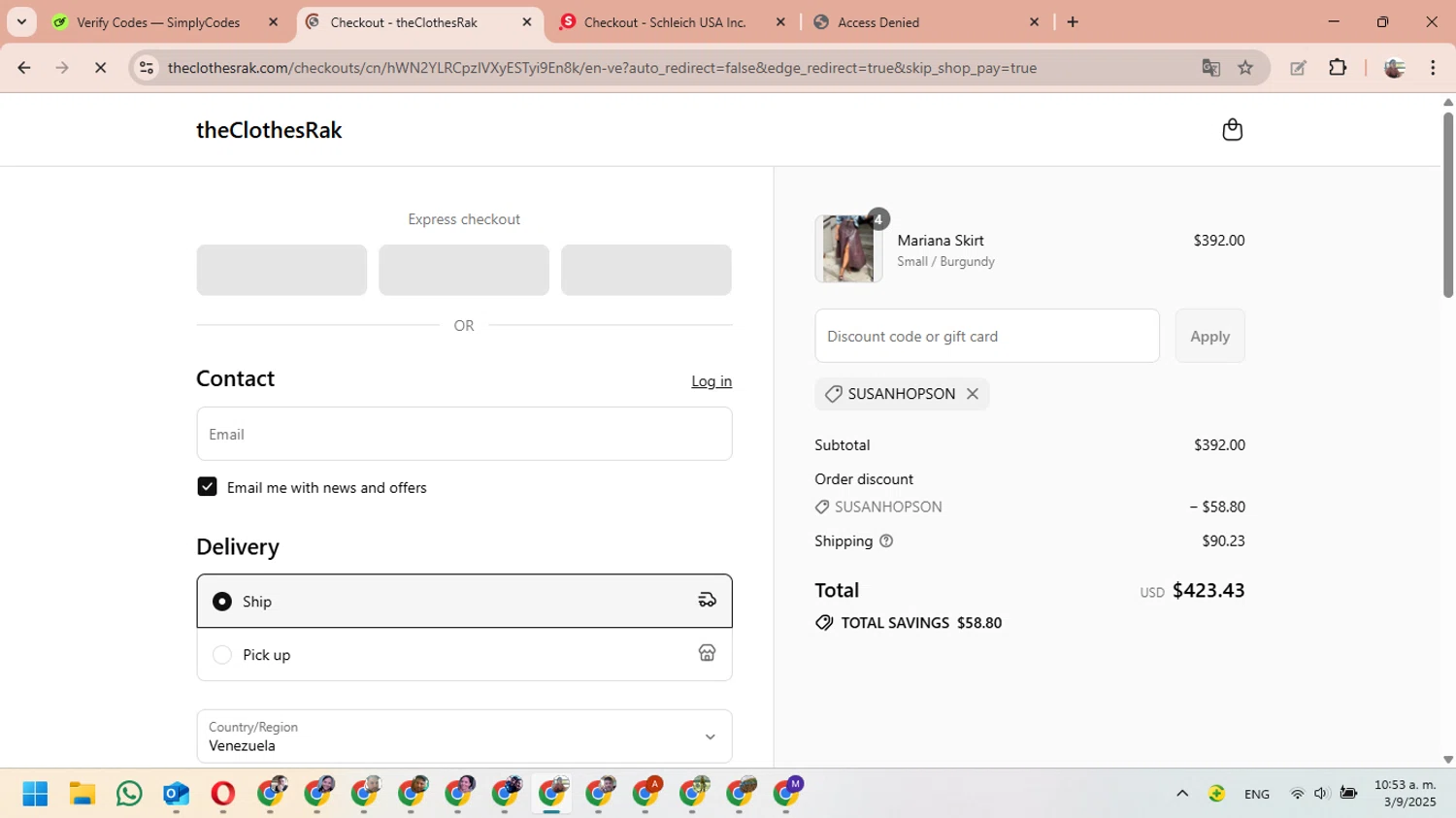
Task: Open File Explorer from the taskbar
Action: pyautogui.click(x=82, y=794)
